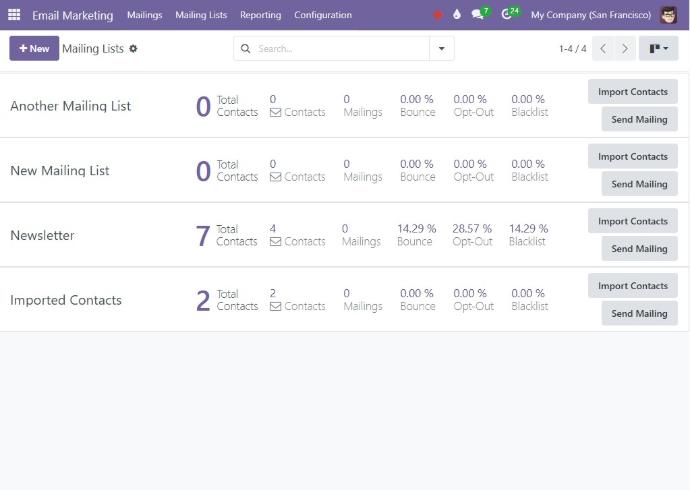
Task: Open the activities clock icon
Action: [x=507, y=15]
